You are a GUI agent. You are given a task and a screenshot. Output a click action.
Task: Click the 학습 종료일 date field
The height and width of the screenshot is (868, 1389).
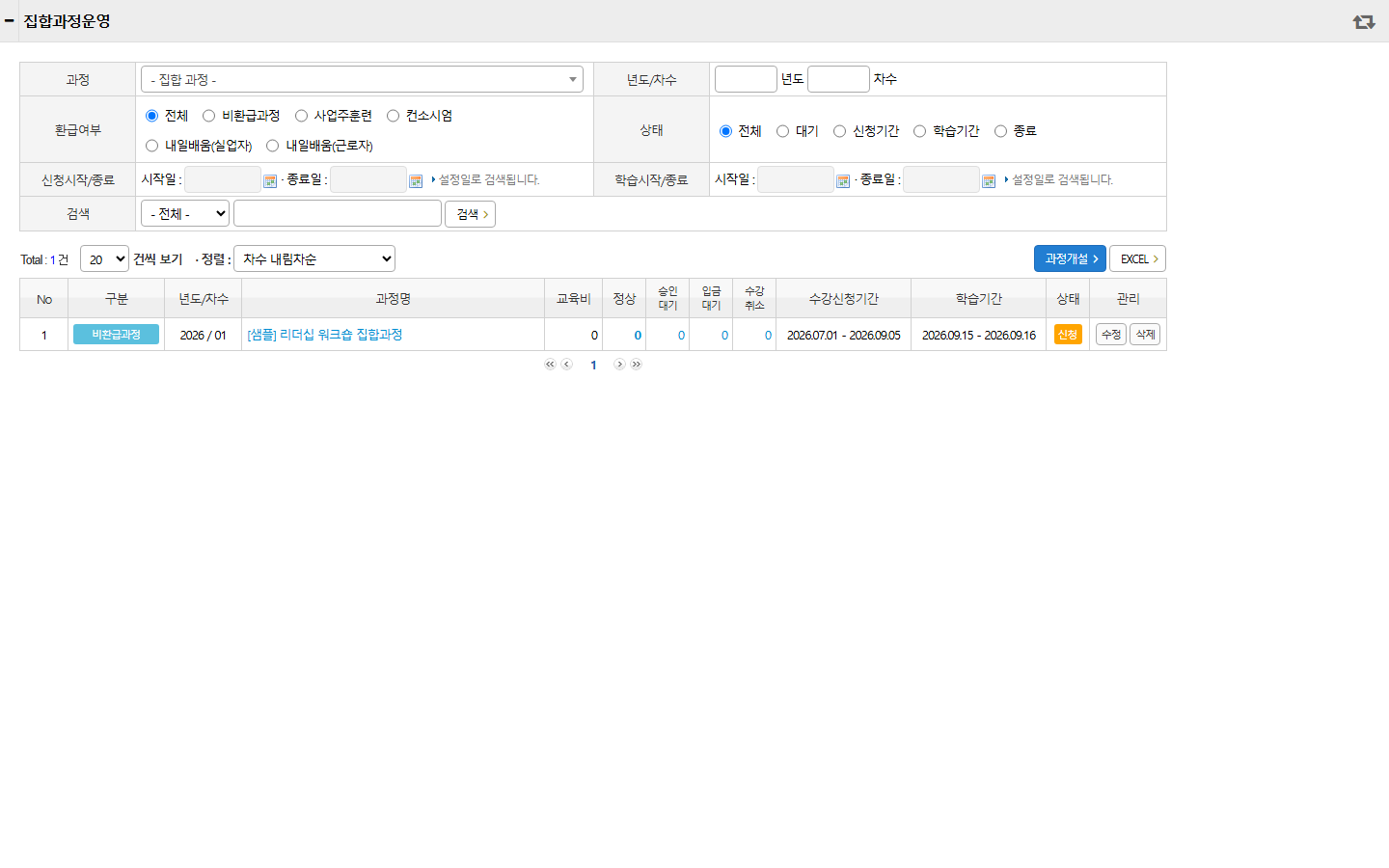tap(941, 179)
